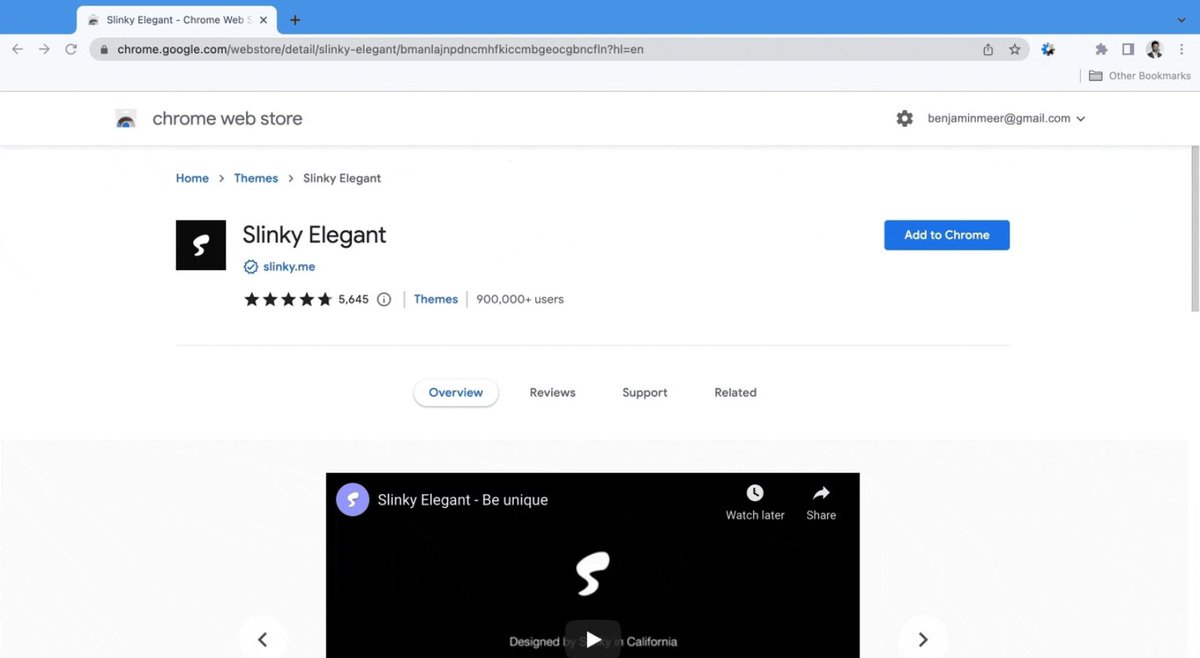The height and width of the screenshot is (658, 1200).
Task: Open the Chrome profile avatar
Action: (1154, 49)
